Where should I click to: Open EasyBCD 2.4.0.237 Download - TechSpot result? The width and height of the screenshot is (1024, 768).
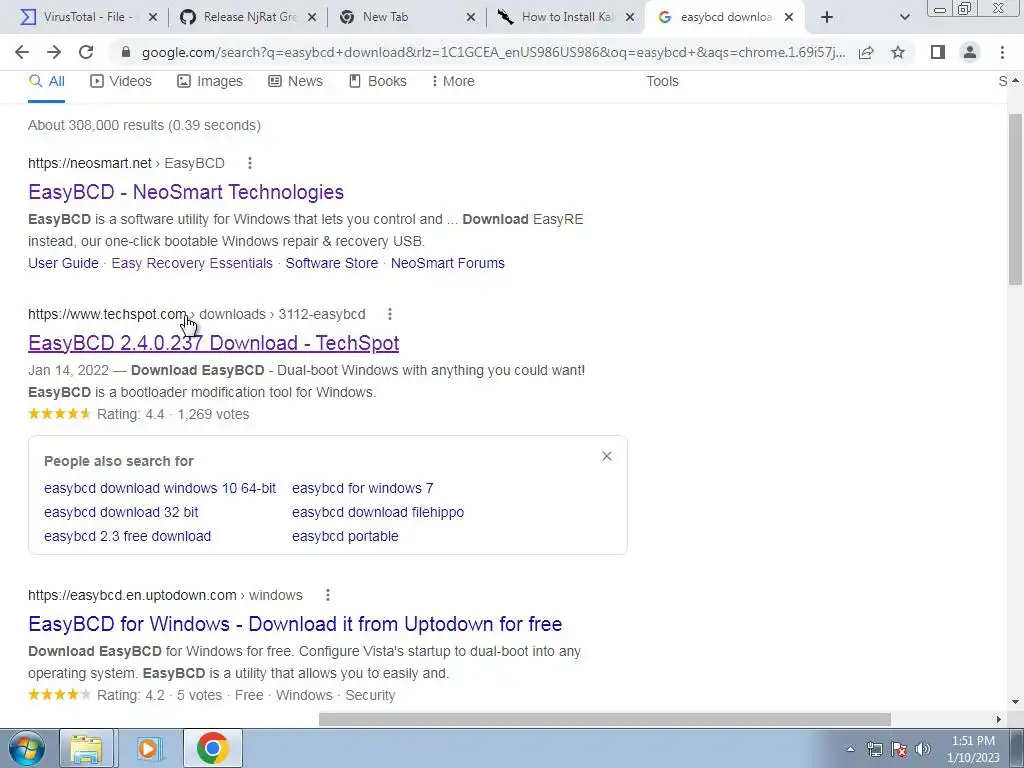[x=214, y=343]
